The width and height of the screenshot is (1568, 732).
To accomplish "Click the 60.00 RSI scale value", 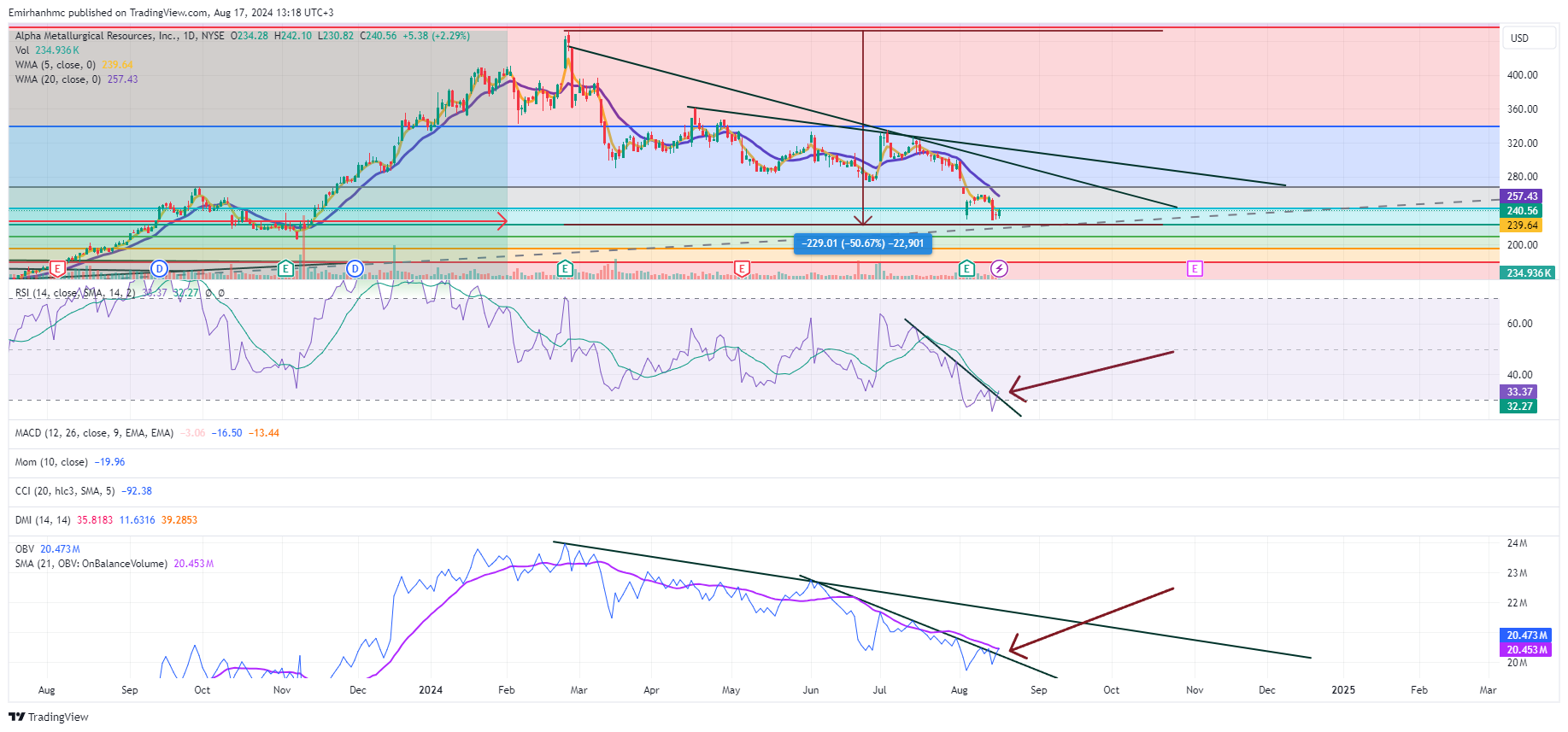I will [1519, 324].
